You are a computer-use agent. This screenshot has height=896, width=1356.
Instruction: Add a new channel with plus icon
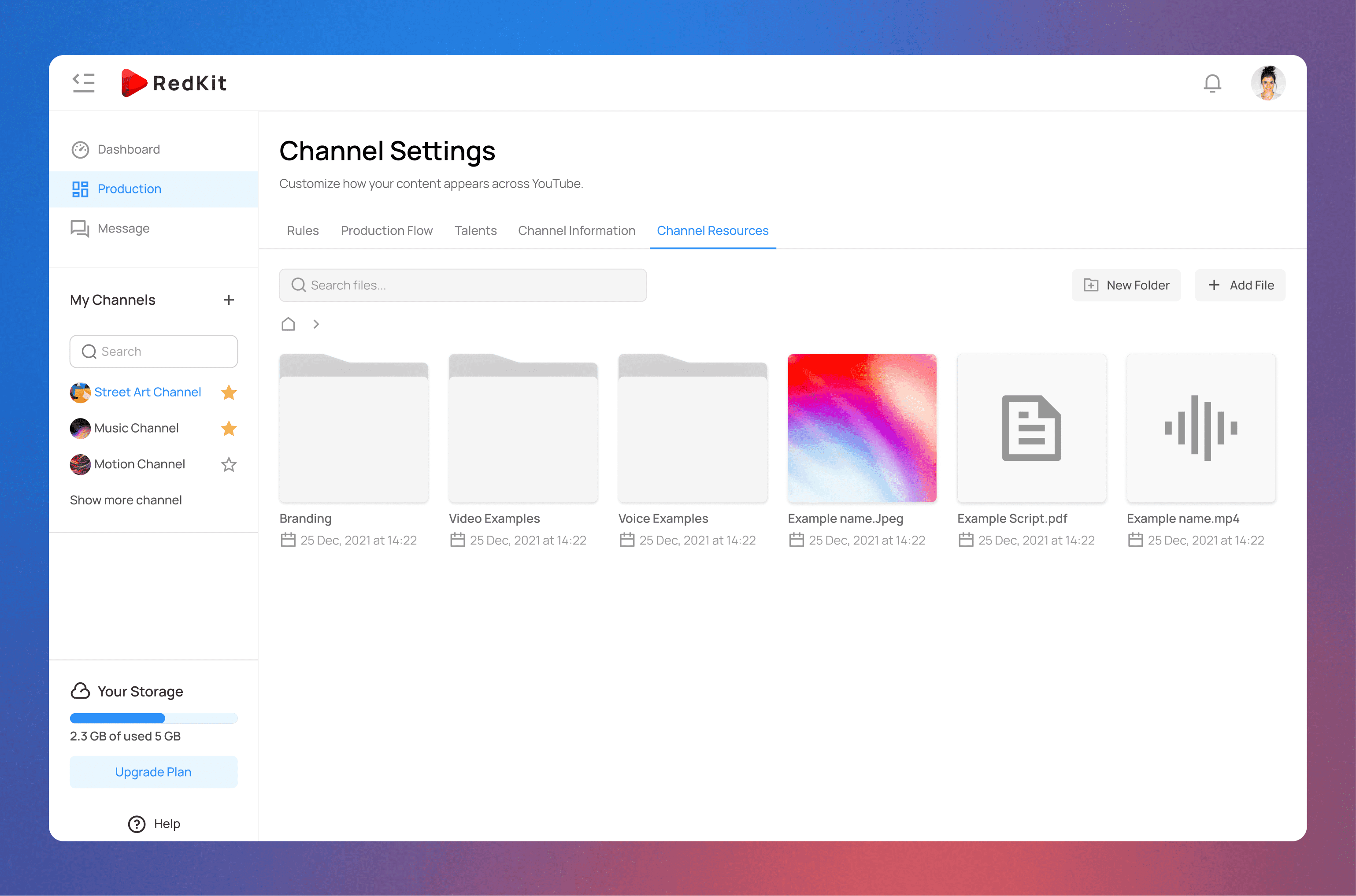pos(229,300)
